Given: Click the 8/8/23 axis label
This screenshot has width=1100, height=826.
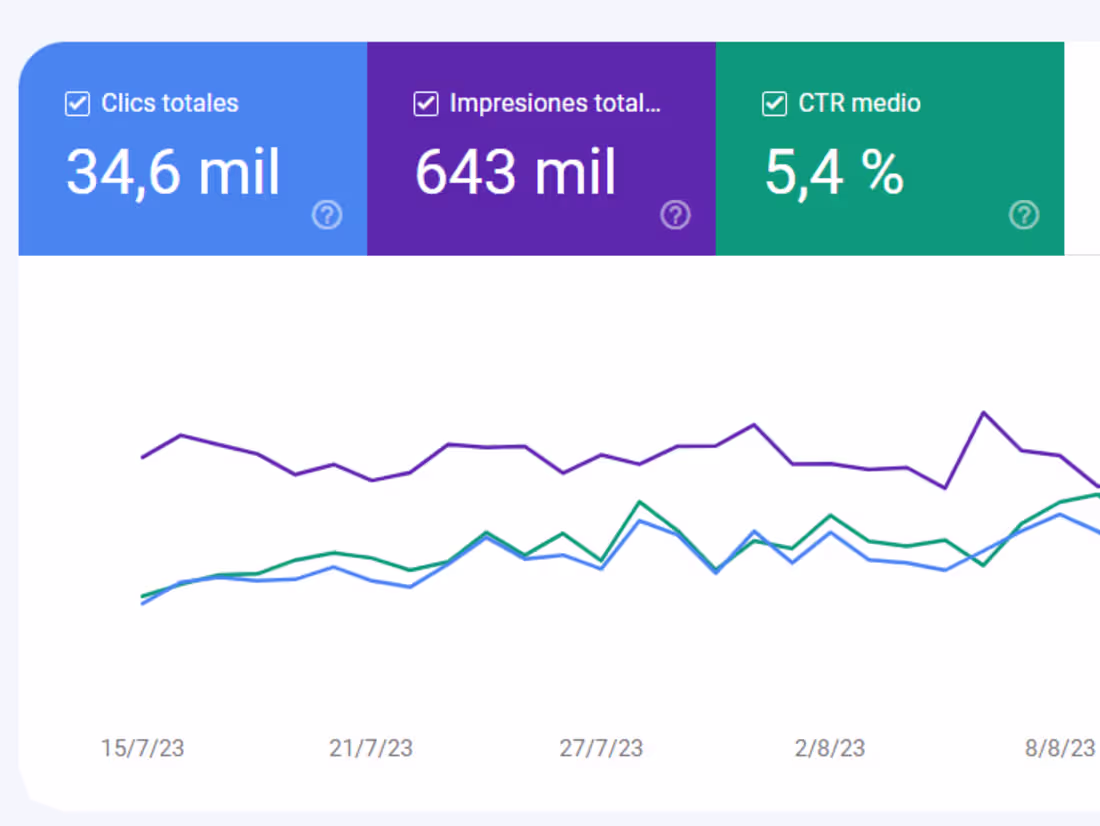Looking at the screenshot, I should point(1059,748).
